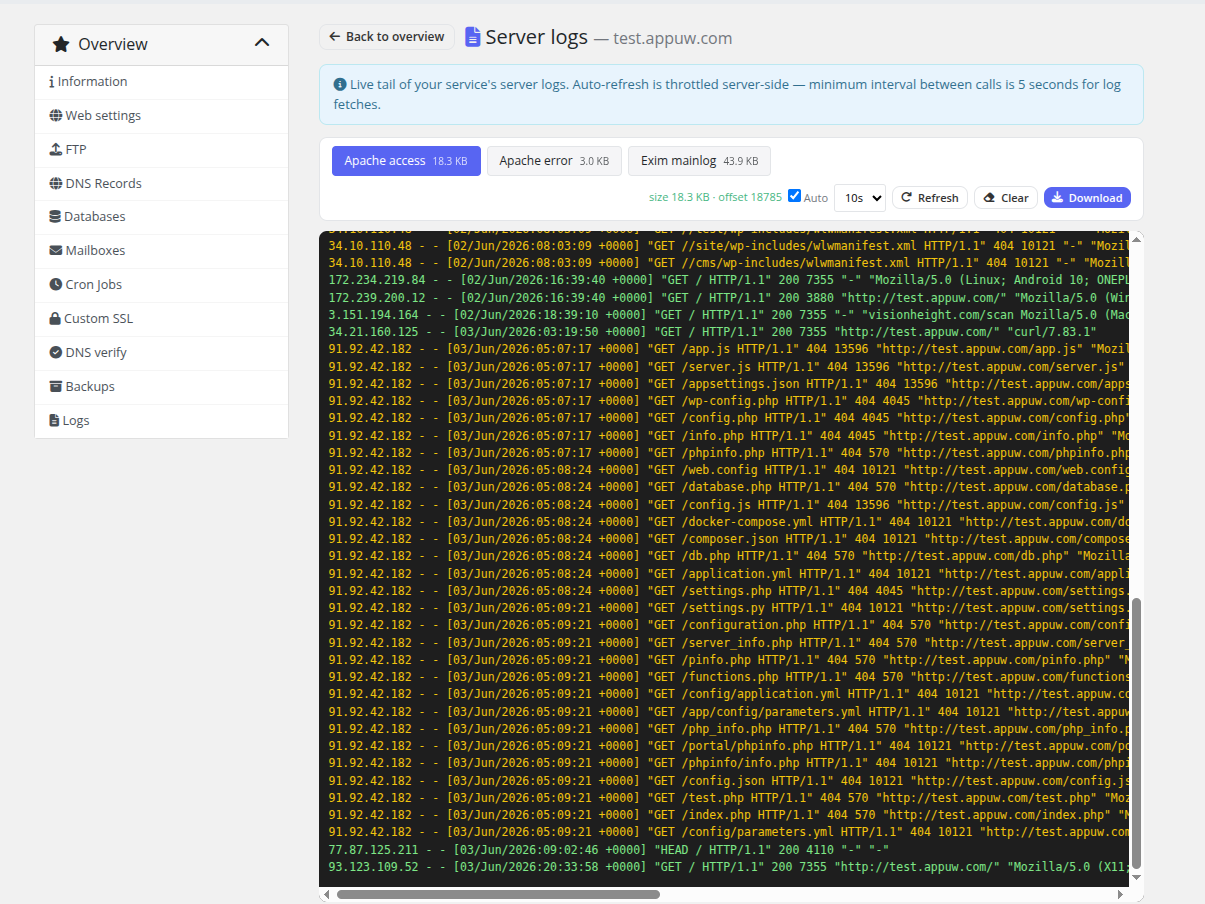Click the horizontal scrollbar left arrow
Image resolution: width=1205 pixels, height=904 pixels.
click(326, 894)
